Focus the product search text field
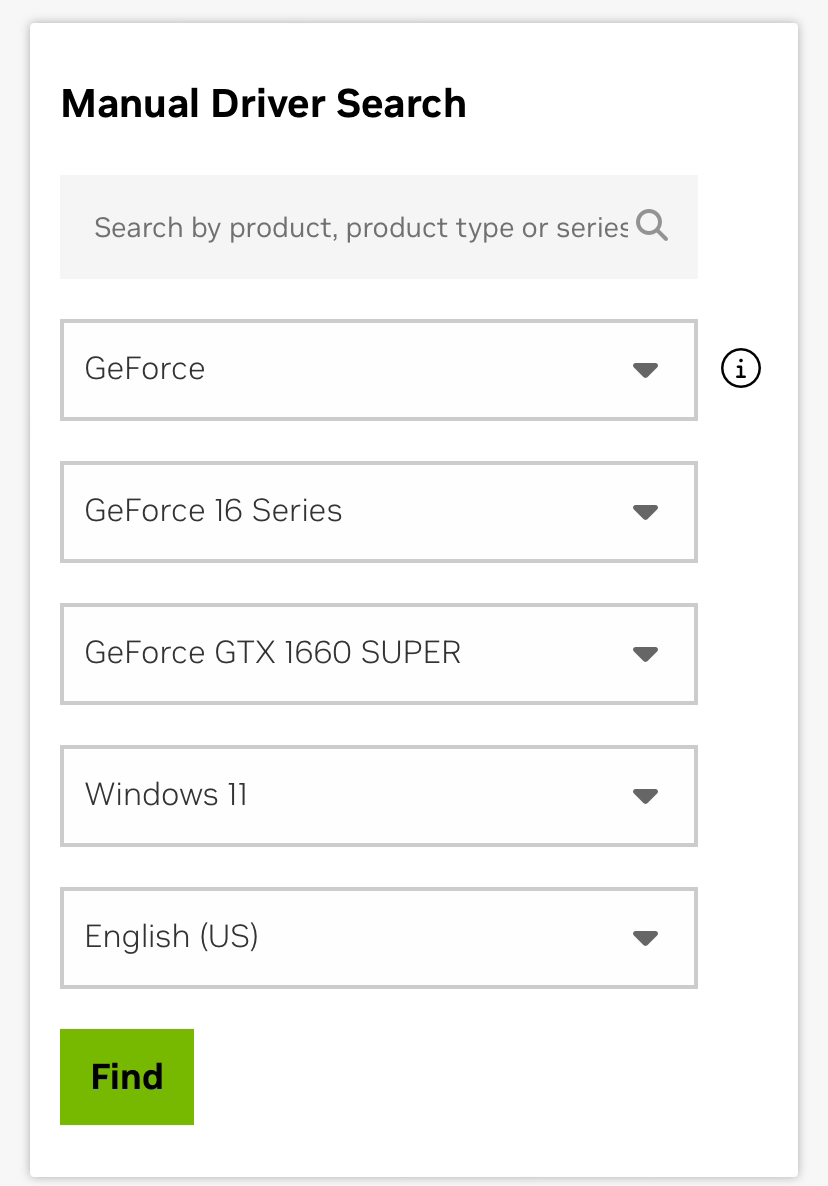This screenshot has width=828, height=1186. tap(360, 227)
